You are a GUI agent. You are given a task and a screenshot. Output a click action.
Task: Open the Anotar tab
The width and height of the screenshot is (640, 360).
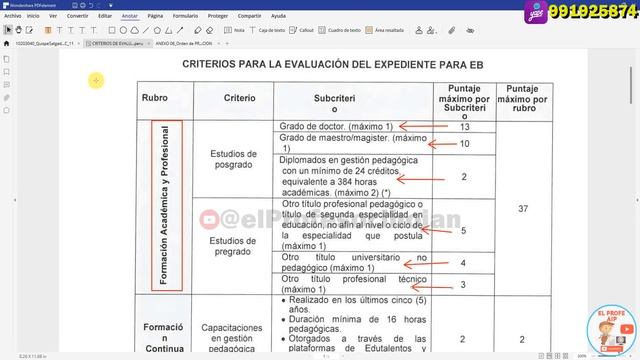(130, 16)
